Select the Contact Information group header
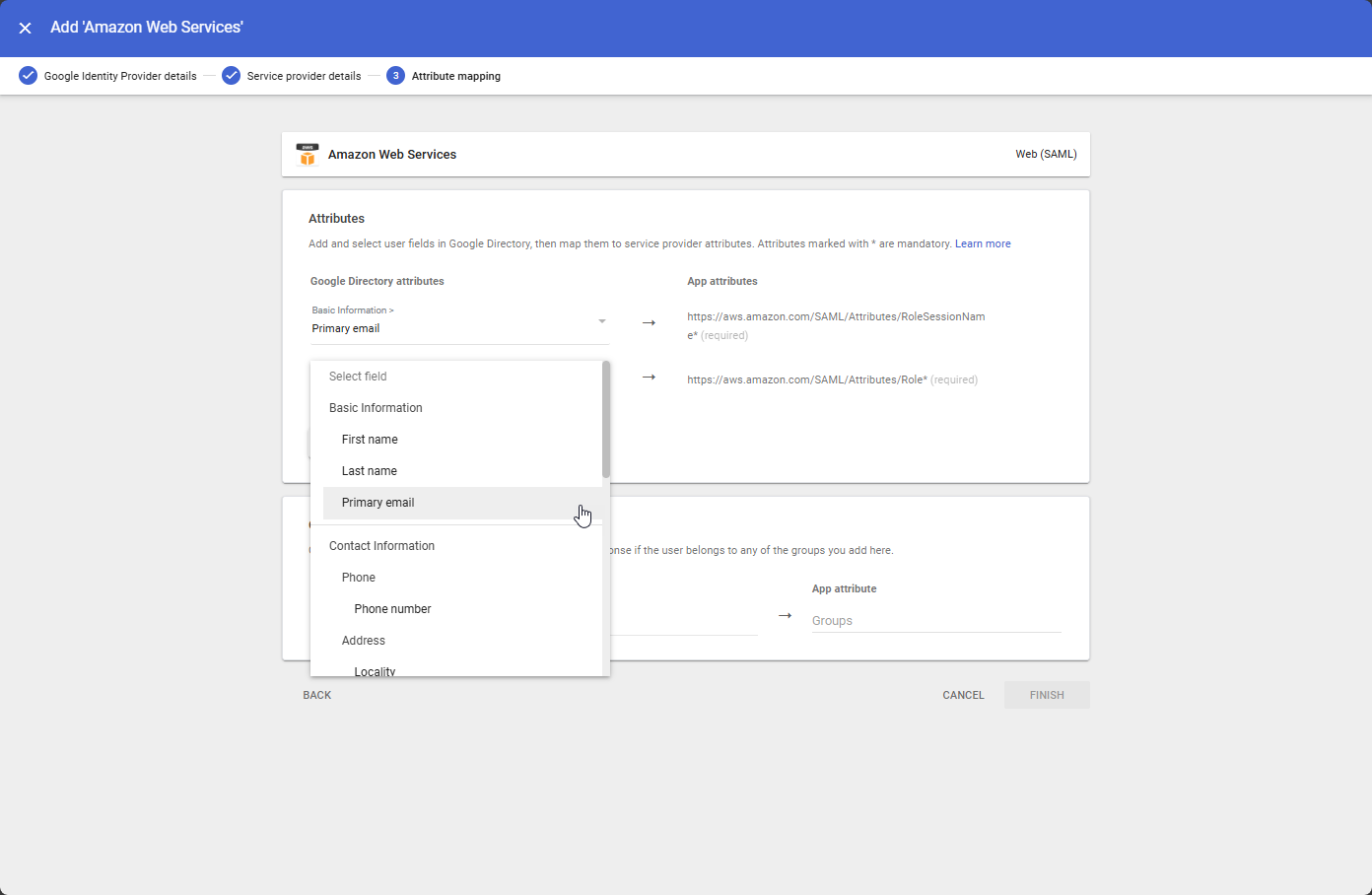 (x=456, y=546)
